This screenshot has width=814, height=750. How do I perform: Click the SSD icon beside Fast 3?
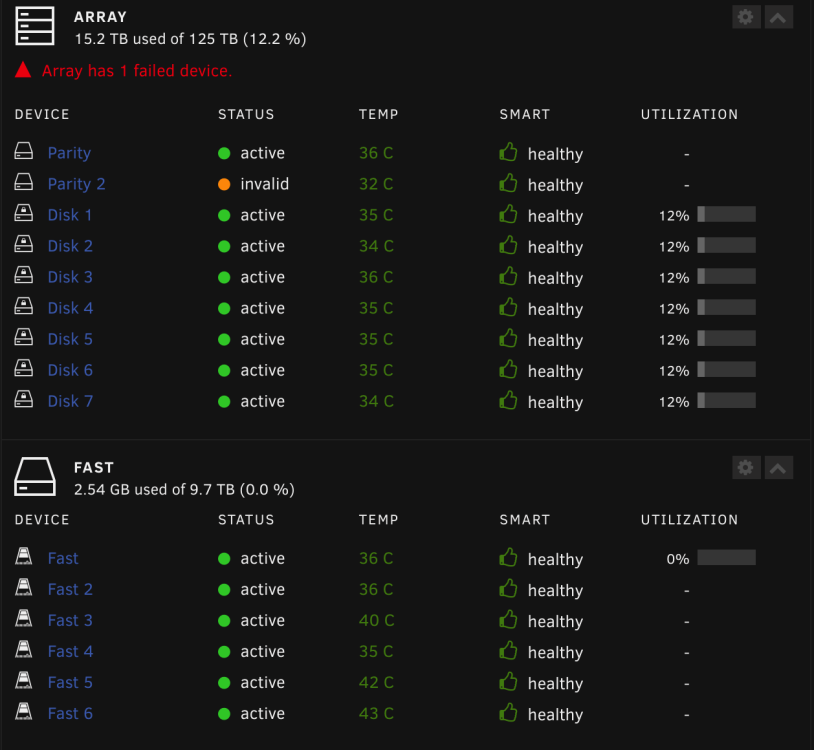[23, 618]
